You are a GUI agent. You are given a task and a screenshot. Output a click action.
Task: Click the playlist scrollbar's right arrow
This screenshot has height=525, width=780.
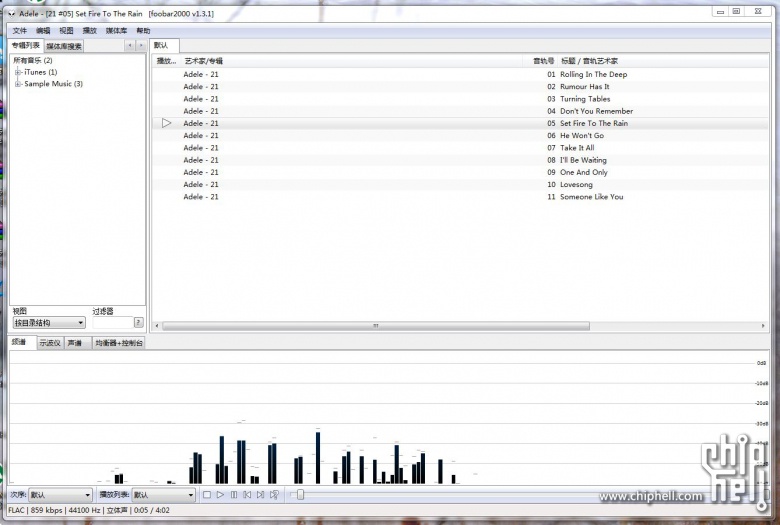pos(763,326)
